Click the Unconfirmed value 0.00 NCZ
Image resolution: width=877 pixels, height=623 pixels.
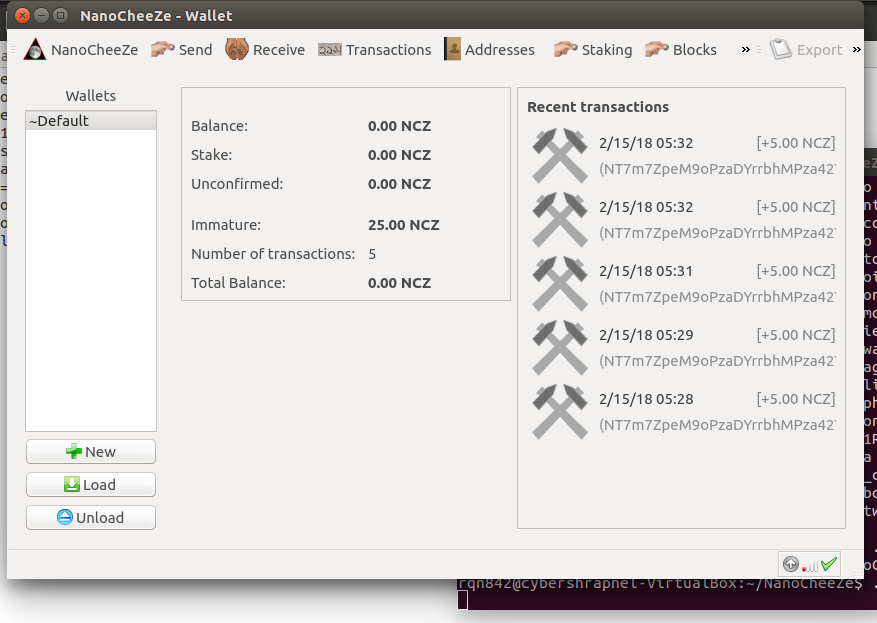tap(399, 184)
